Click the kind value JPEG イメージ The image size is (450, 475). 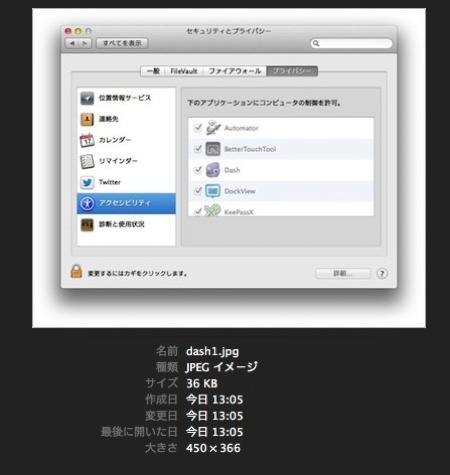(221, 367)
